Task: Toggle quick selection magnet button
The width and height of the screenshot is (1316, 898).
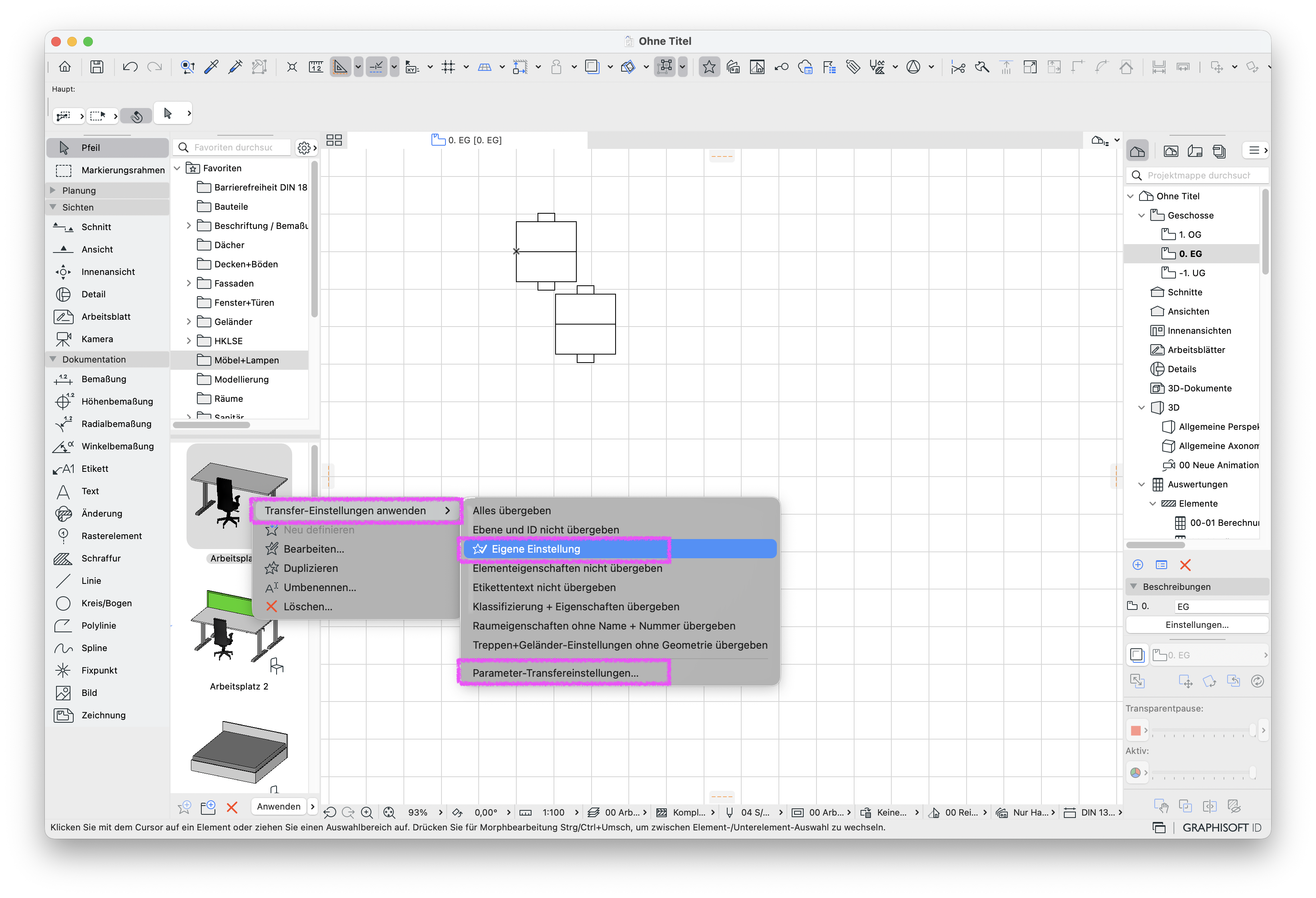Action: (x=136, y=116)
